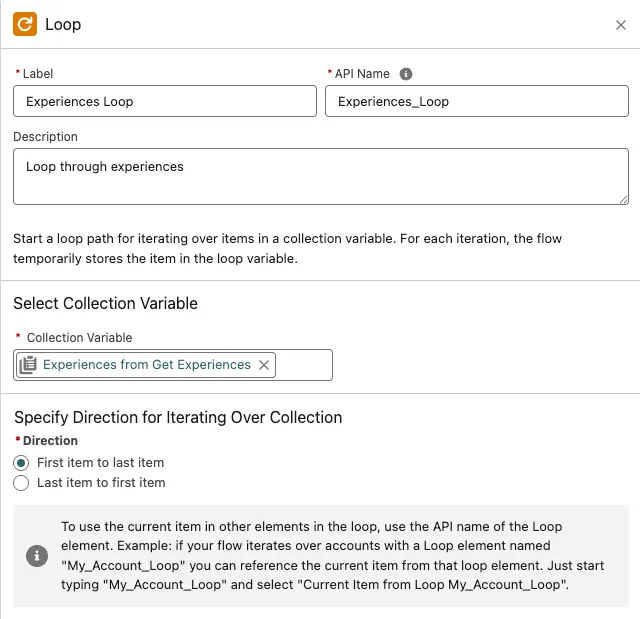Close the Loop configuration panel
This screenshot has width=640, height=619.
pyautogui.click(x=620, y=25)
